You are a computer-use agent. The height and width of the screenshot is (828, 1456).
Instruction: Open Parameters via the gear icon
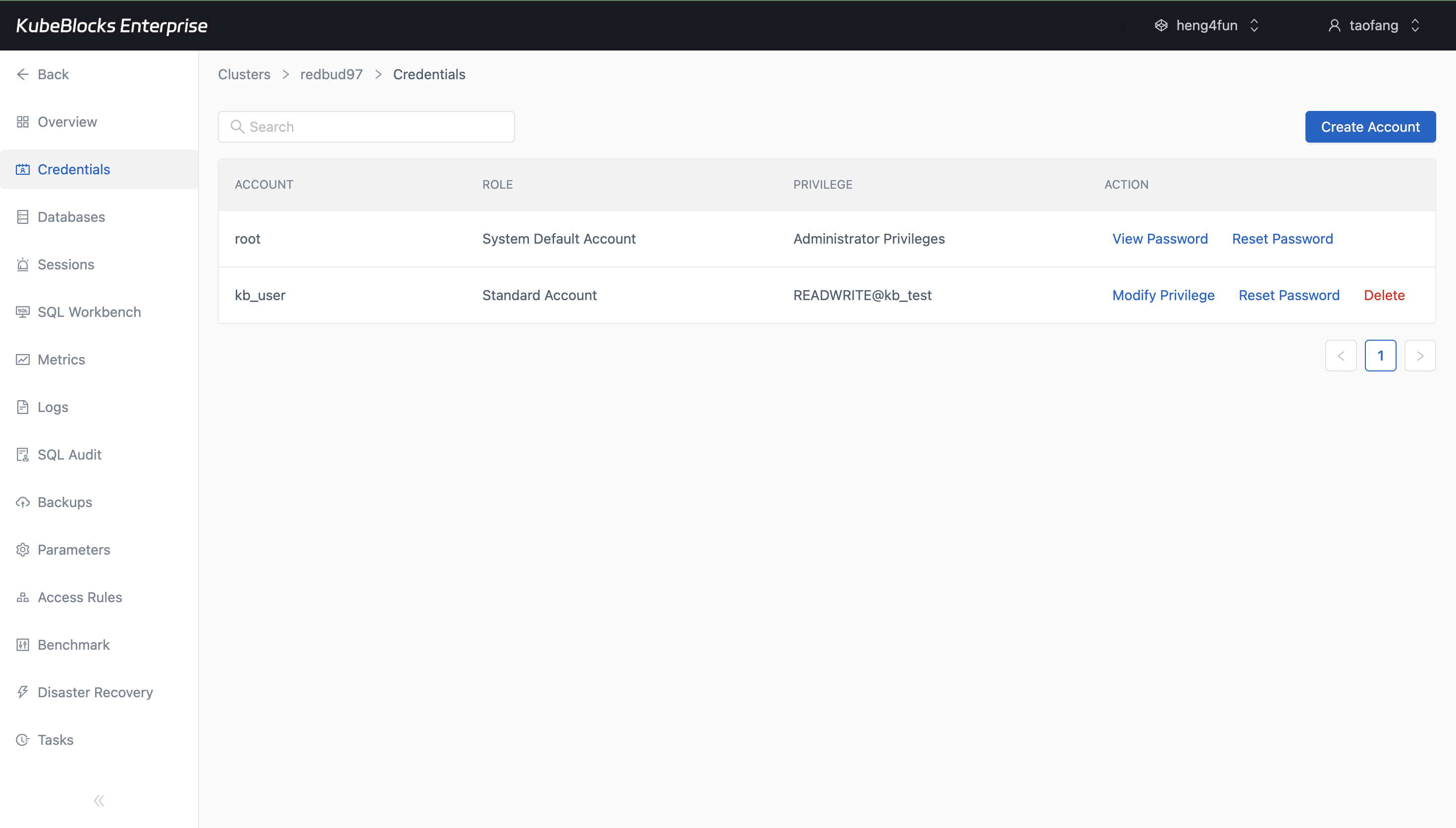(x=23, y=549)
